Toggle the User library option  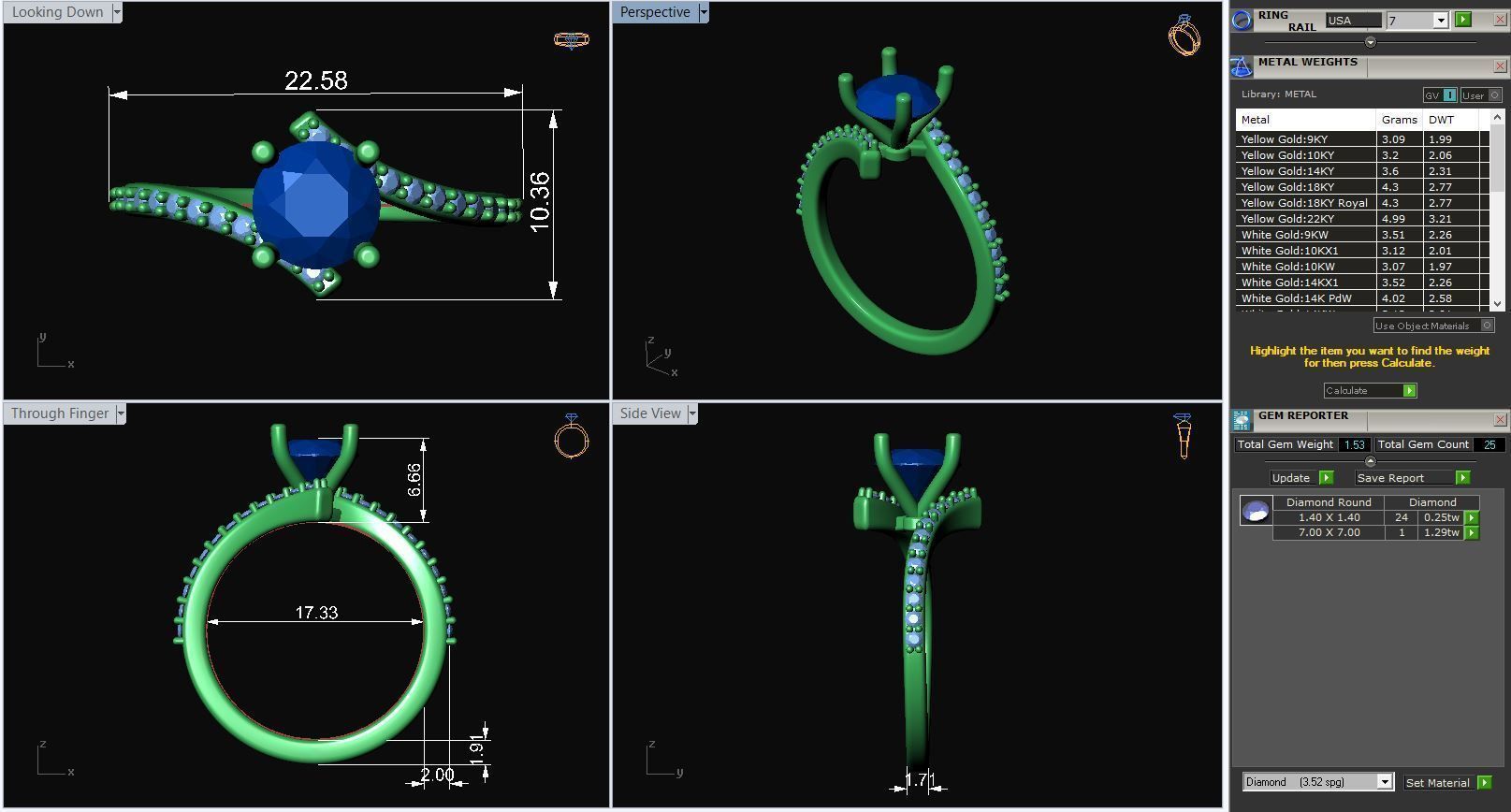[x=1481, y=94]
